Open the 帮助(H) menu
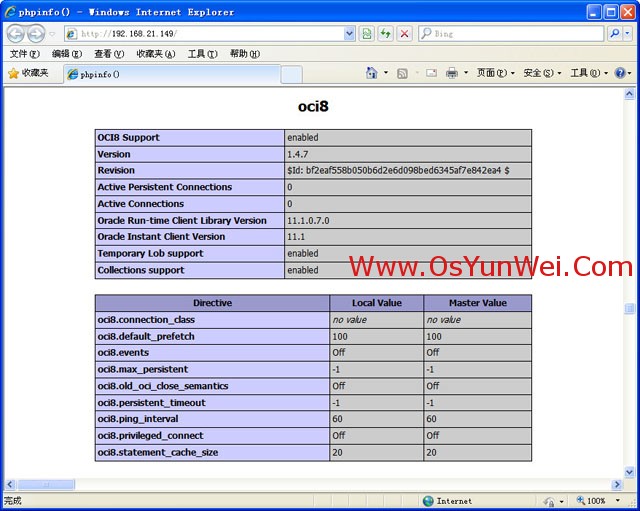The height and width of the screenshot is (511, 640). click(245, 54)
